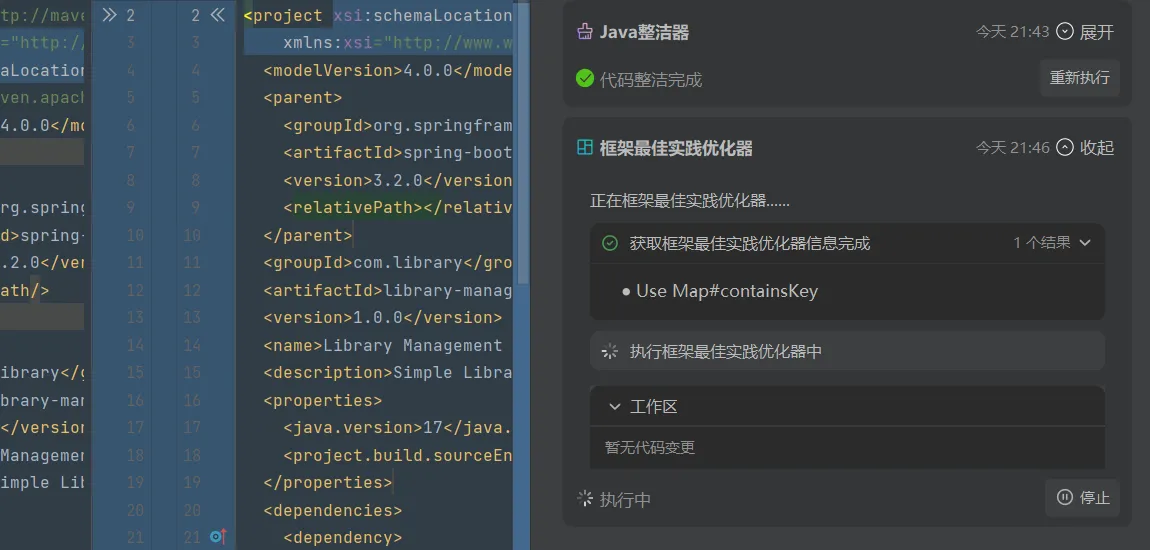Collapse the 工作区 section chevron
The image size is (1150, 550).
coord(615,406)
